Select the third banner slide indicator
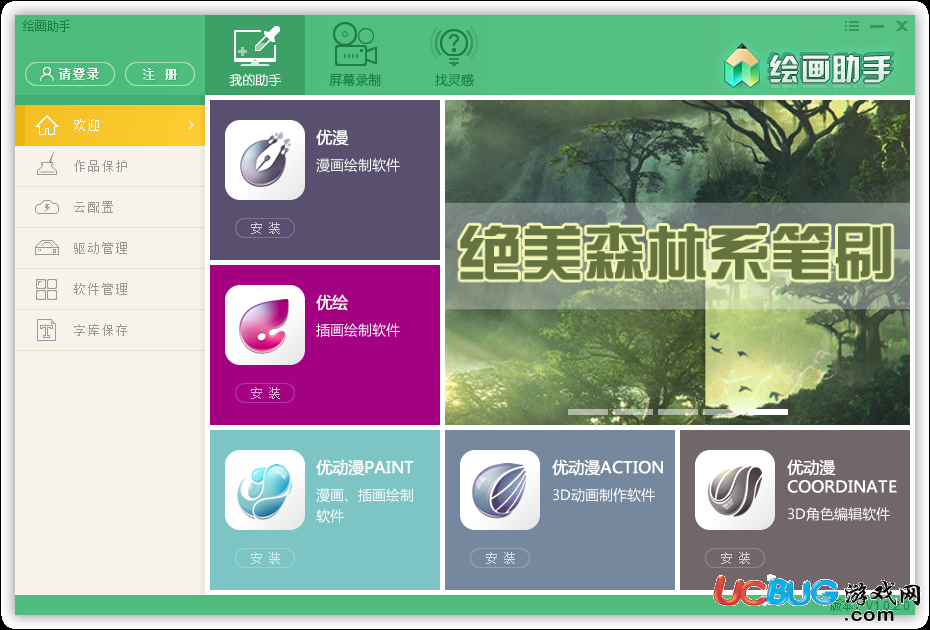This screenshot has height=630, width=930. (678, 412)
